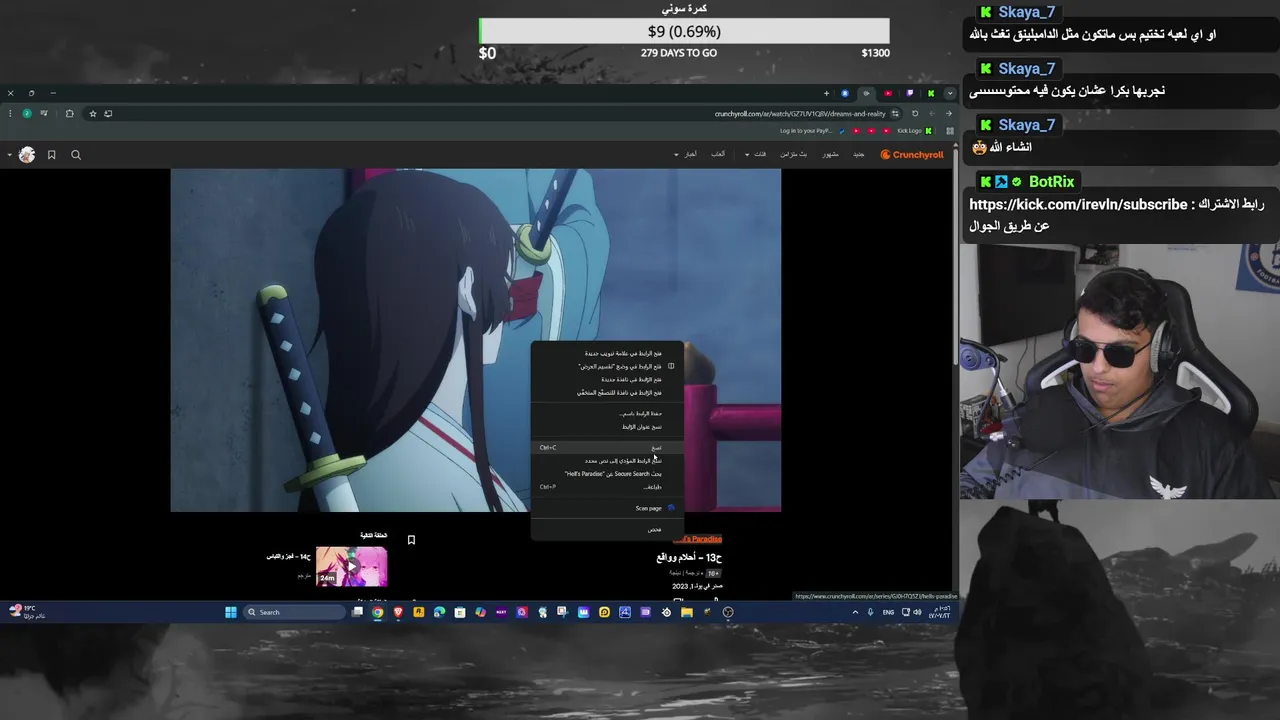Image resolution: width=1280 pixels, height=720 pixels.
Task: Open the browser three-dot menu
Action: tap(10, 114)
